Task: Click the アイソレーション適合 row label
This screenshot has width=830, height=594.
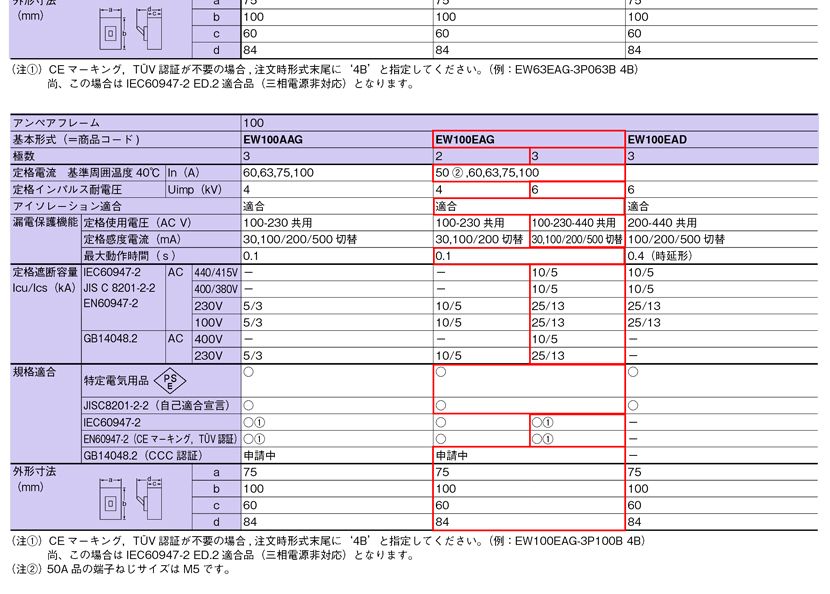Action: click(67, 206)
